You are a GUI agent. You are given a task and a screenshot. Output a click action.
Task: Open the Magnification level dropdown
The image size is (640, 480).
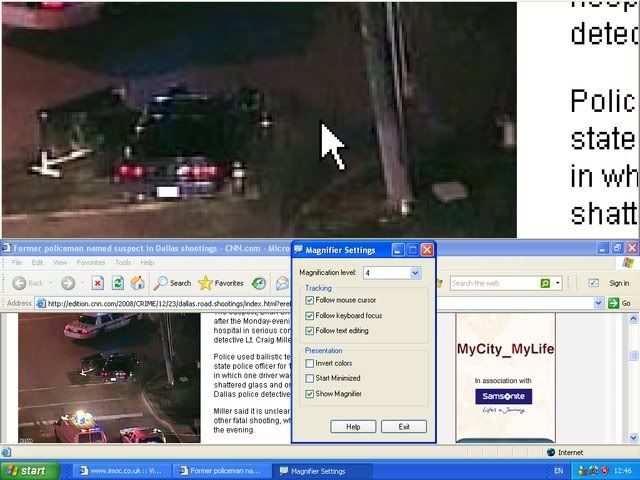pos(416,273)
